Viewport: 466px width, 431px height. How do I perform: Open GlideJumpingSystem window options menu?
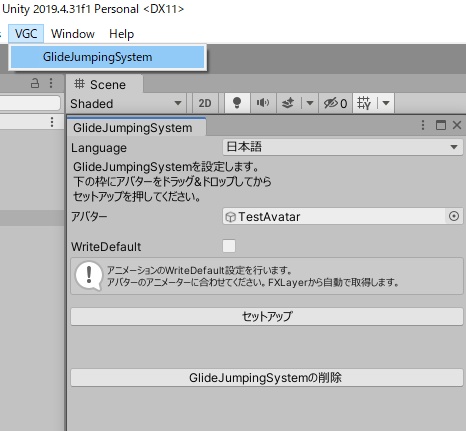[x=423, y=125]
